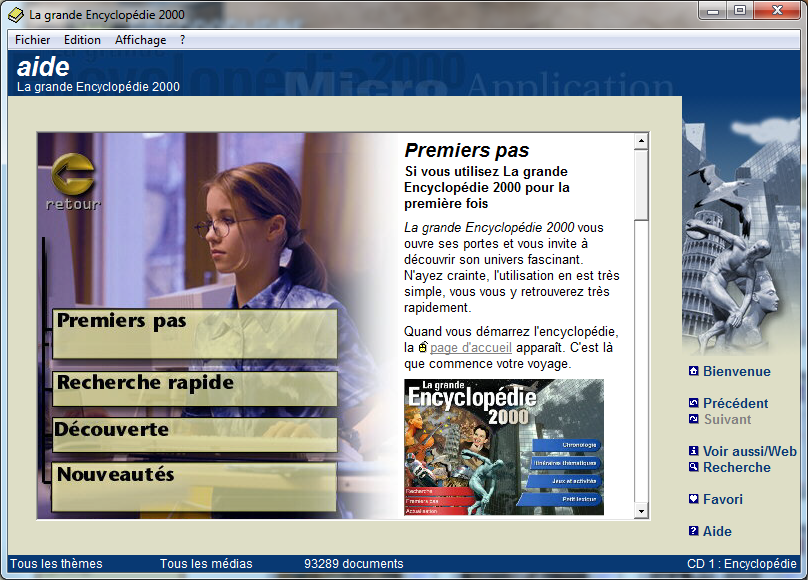808x580 pixels.
Task: Open the Fichier menu
Action: point(32,40)
